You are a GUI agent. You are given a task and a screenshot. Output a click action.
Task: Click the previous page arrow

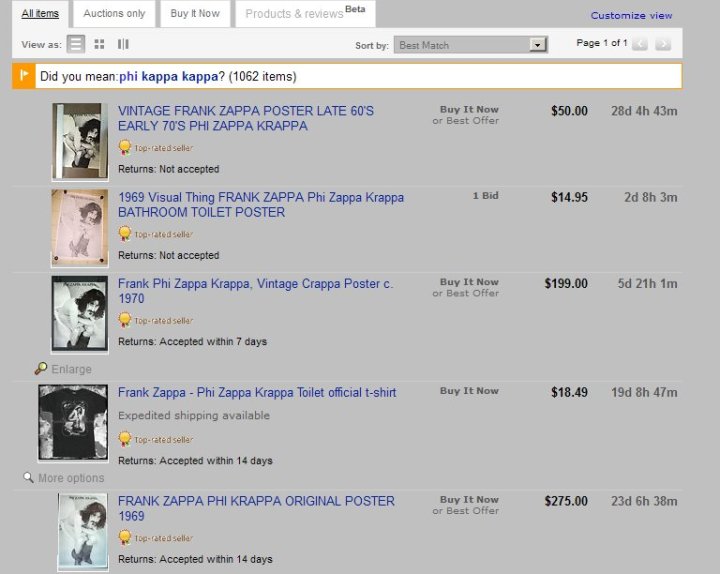pos(640,44)
